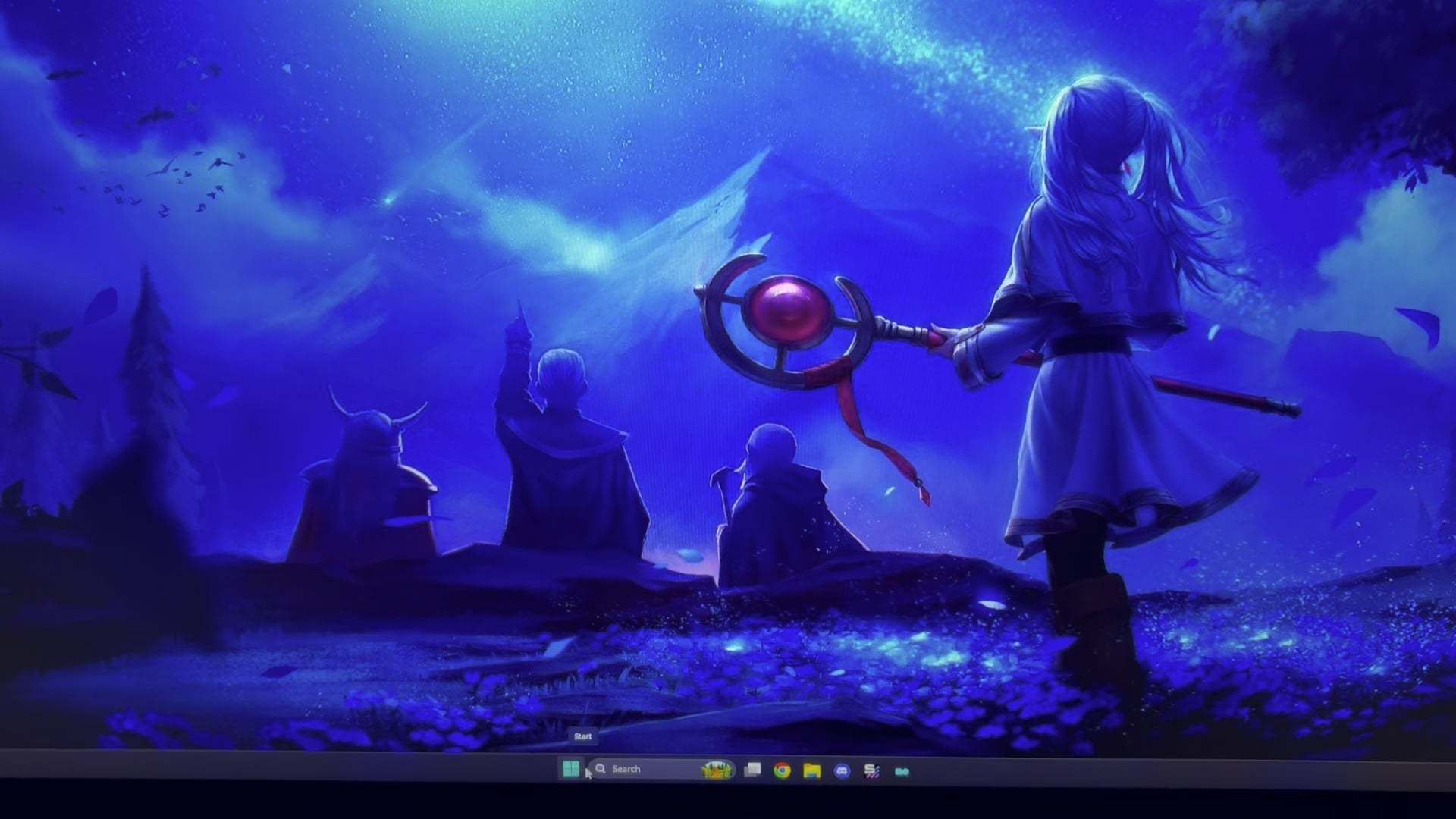Click the red orb on the staff

(x=786, y=311)
